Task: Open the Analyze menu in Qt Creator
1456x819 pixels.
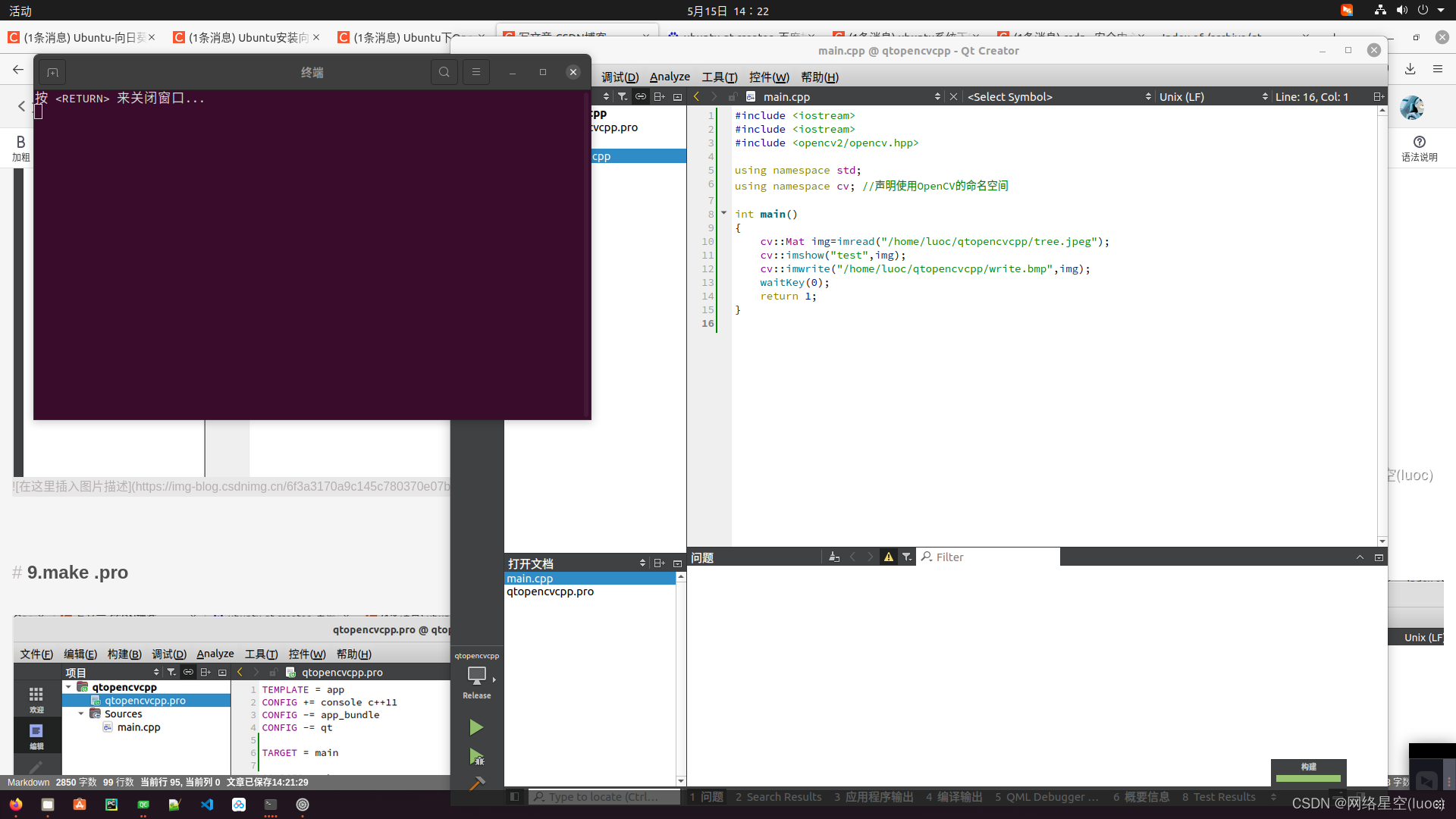Action: click(x=669, y=77)
